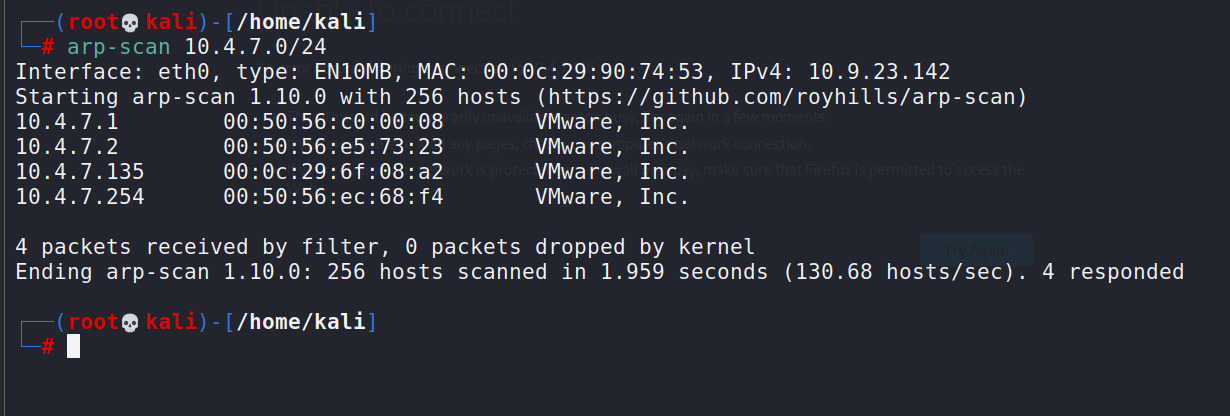Click the faint Try Again button
Image resolution: width=1230 pixels, height=416 pixels.
[975, 250]
